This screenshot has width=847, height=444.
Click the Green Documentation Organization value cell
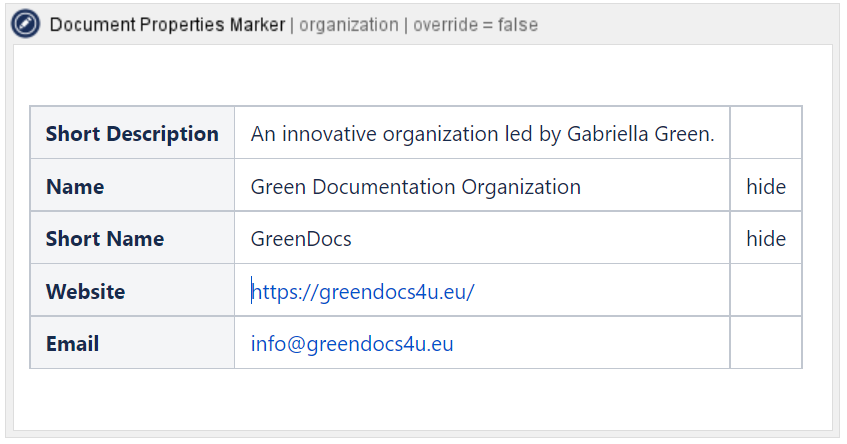415,187
